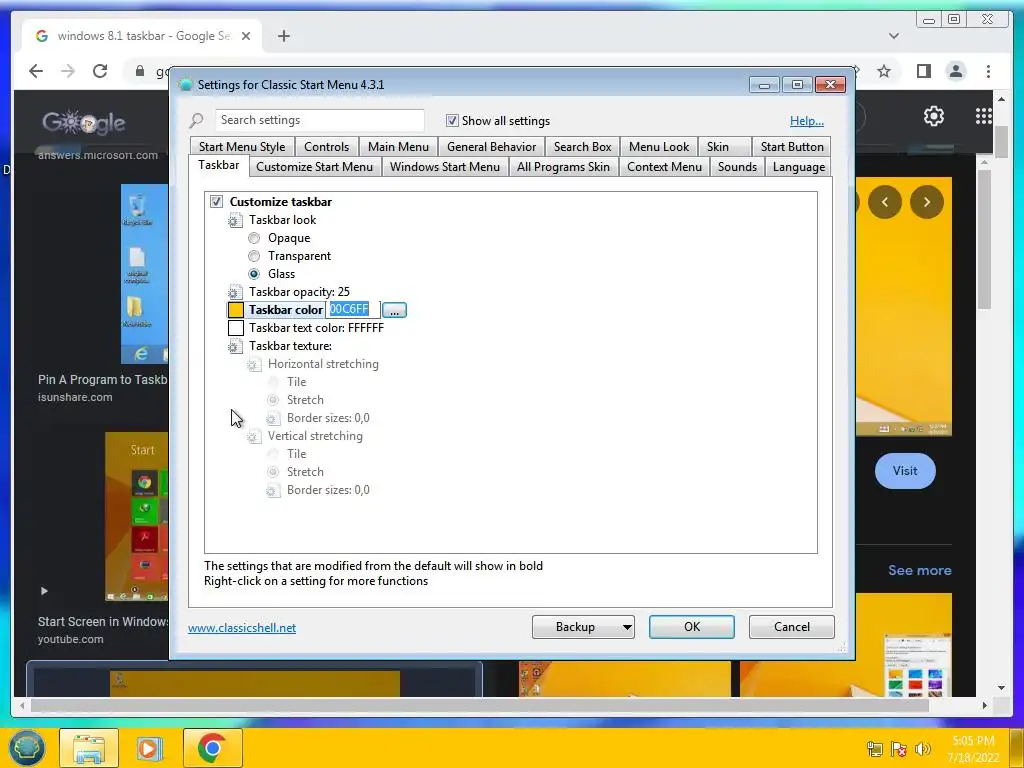This screenshot has height=768, width=1024.
Task: Click the Visit button in Chrome
Action: click(905, 471)
